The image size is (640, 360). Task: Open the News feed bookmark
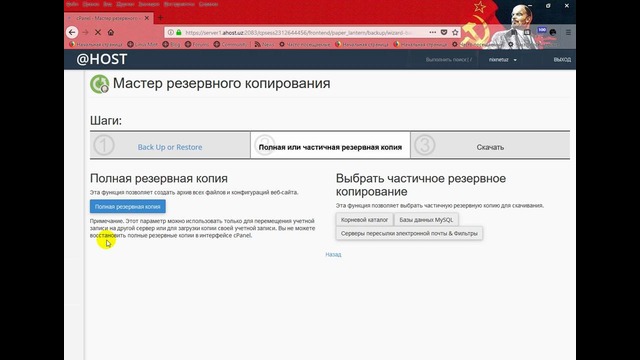coord(264,44)
